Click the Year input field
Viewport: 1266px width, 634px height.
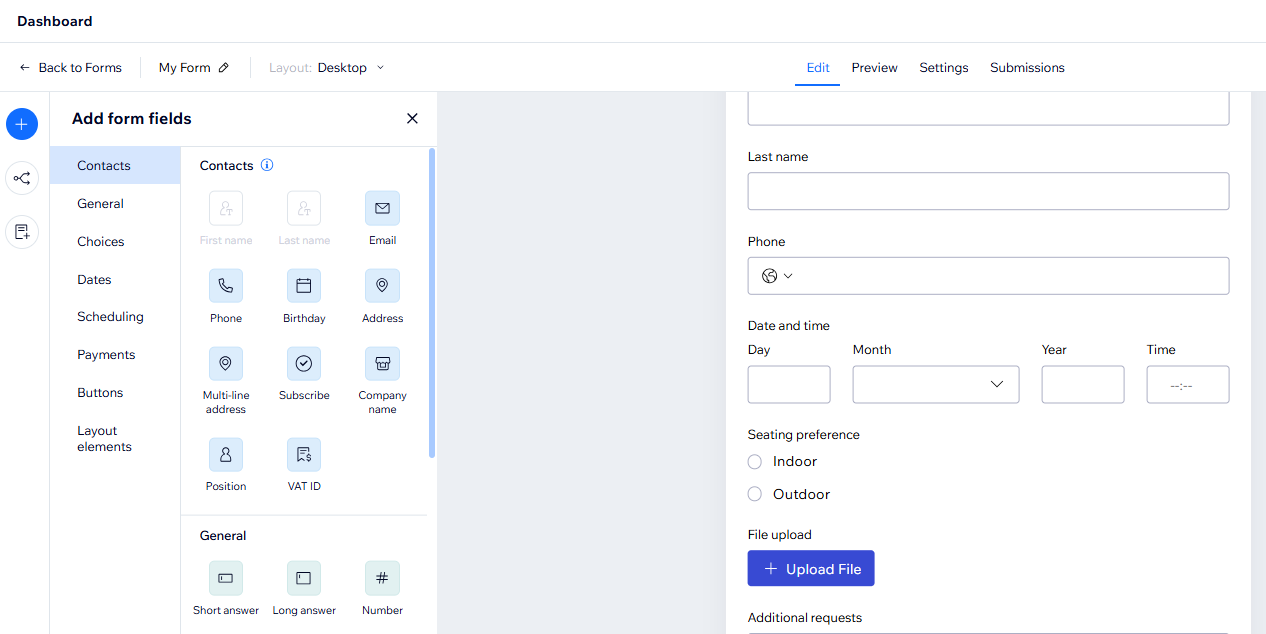tap(1083, 384)
